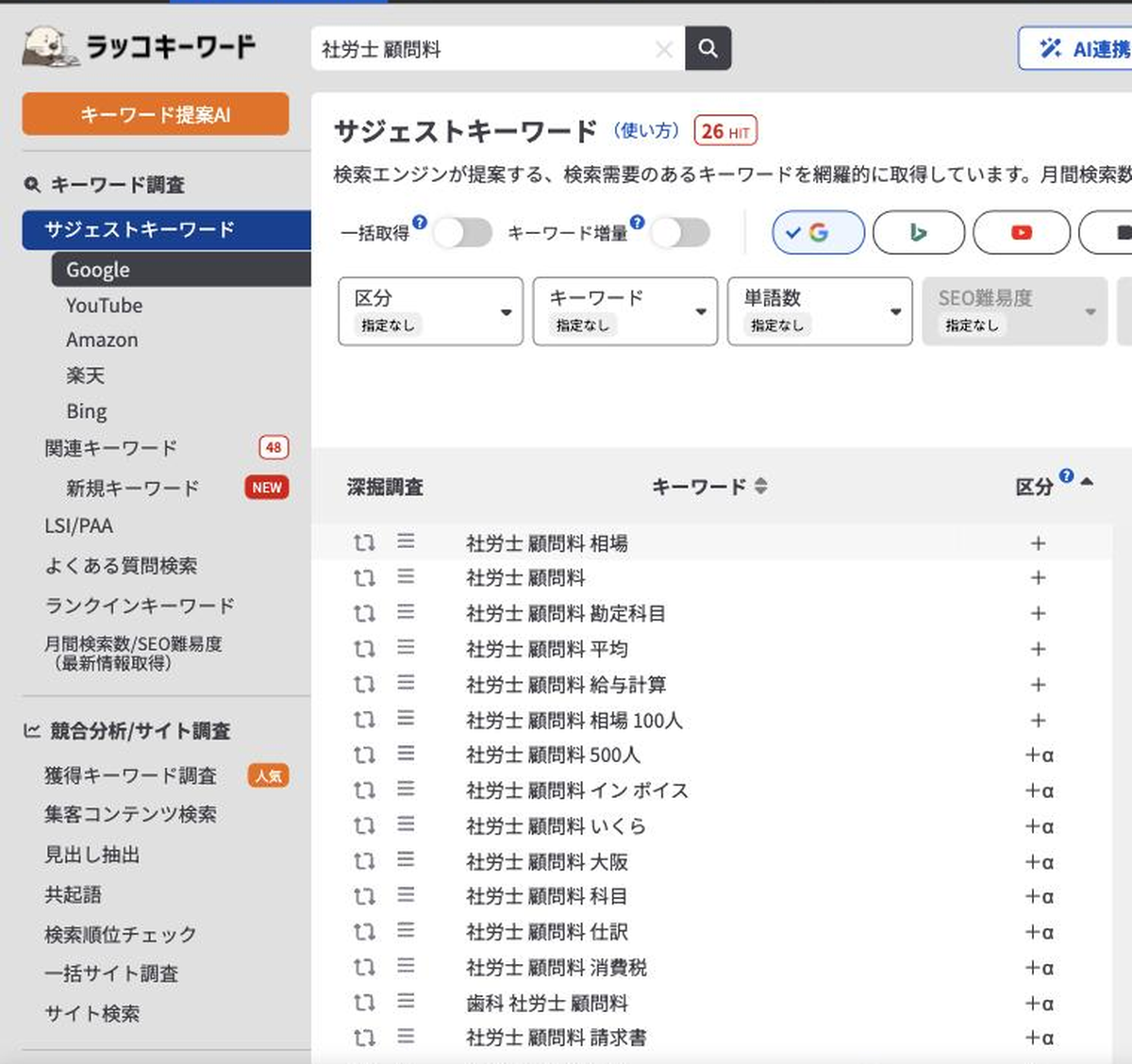Sort by キーワード column header

[709, 487]
